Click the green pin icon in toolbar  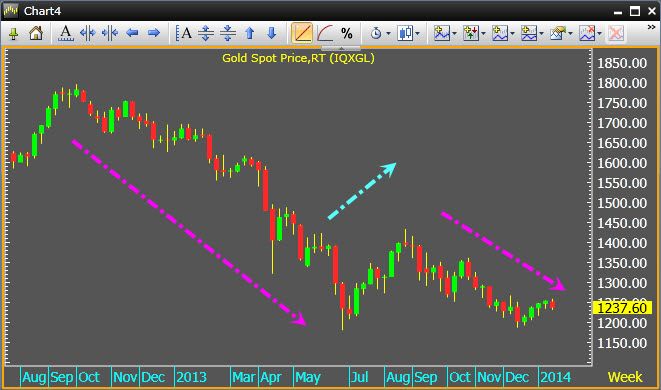click(13, 33)
